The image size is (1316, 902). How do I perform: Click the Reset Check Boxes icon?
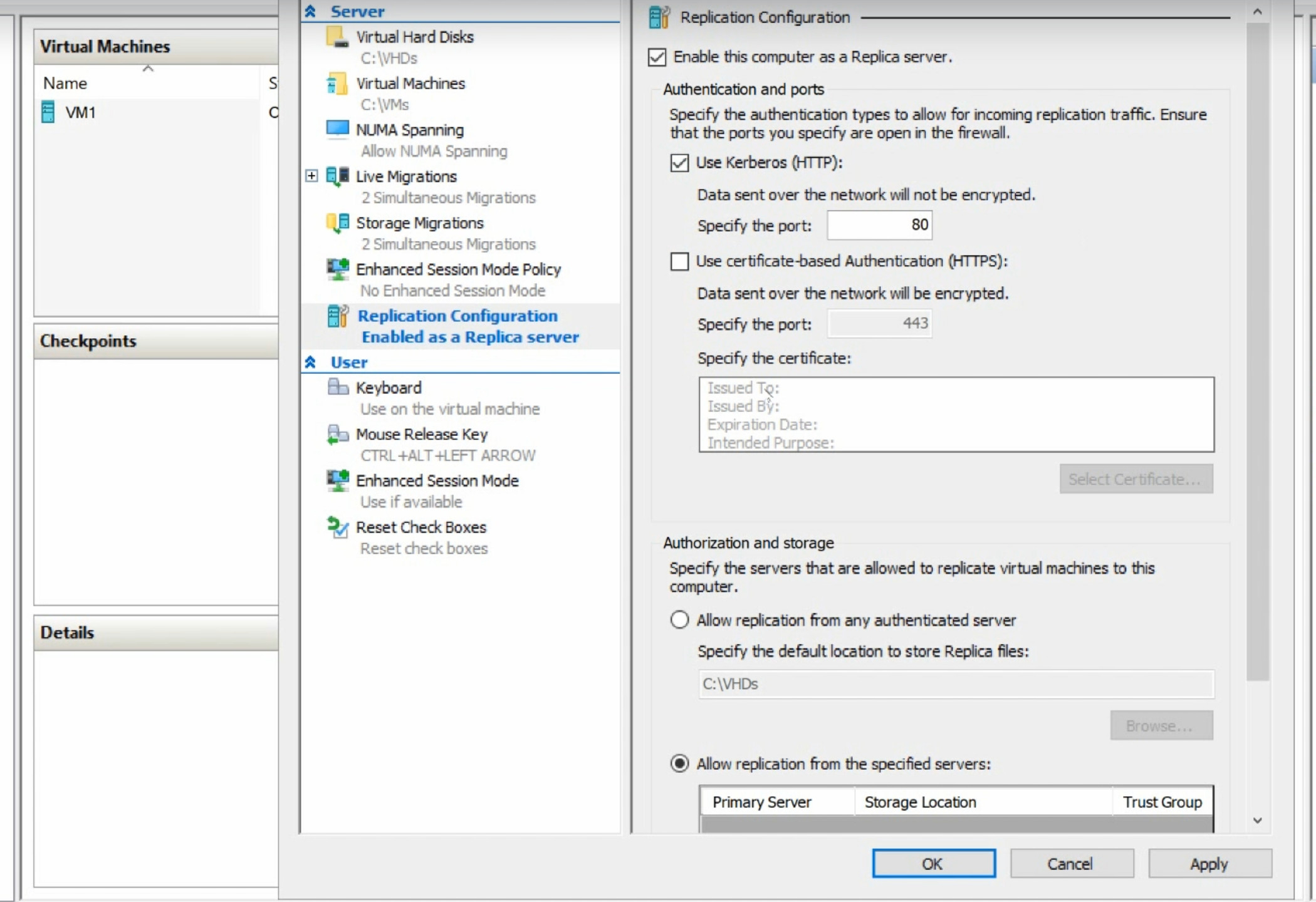[337, 527]
